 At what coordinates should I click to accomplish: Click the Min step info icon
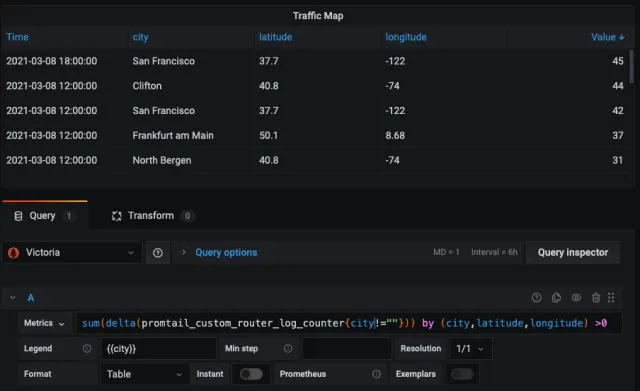(288, 349)
